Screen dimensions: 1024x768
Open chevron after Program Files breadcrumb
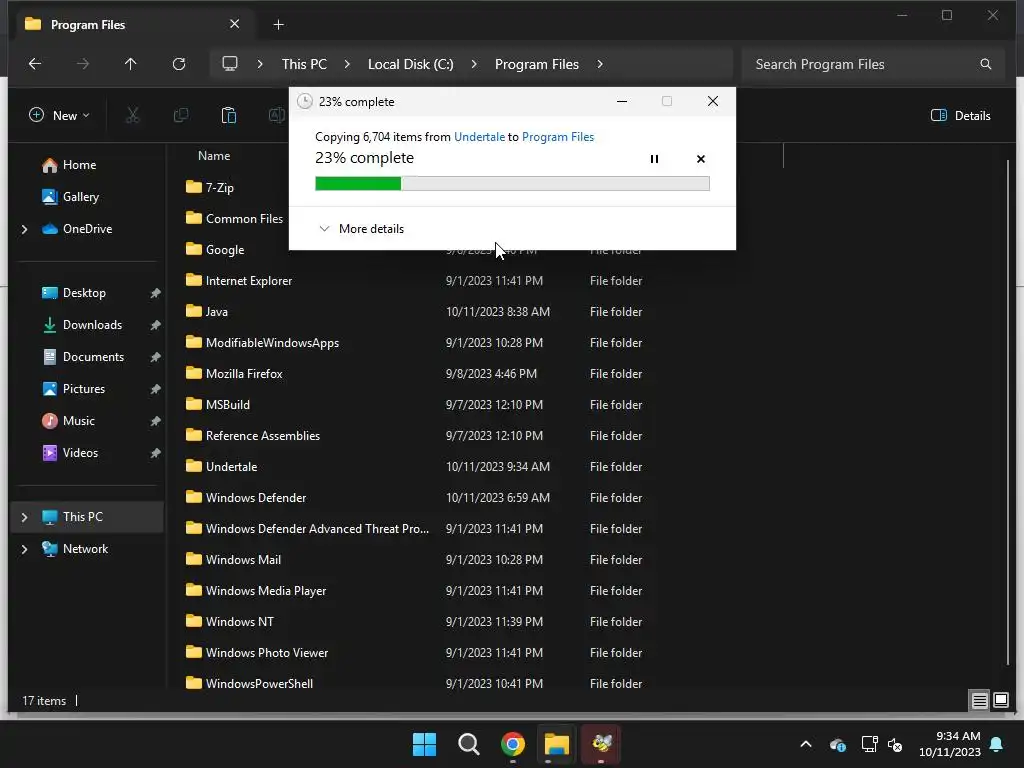[x=600, y=64]
